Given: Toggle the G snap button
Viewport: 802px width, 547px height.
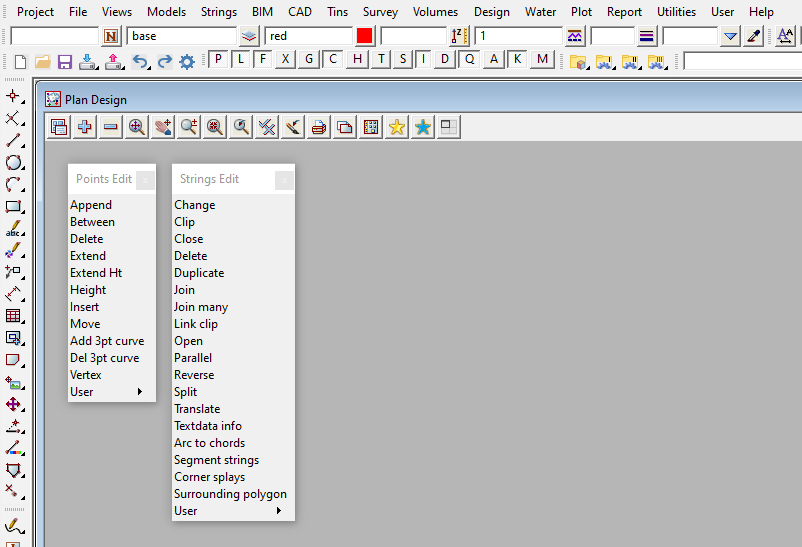Looking at the screenshot, I should tap(309, 59).
